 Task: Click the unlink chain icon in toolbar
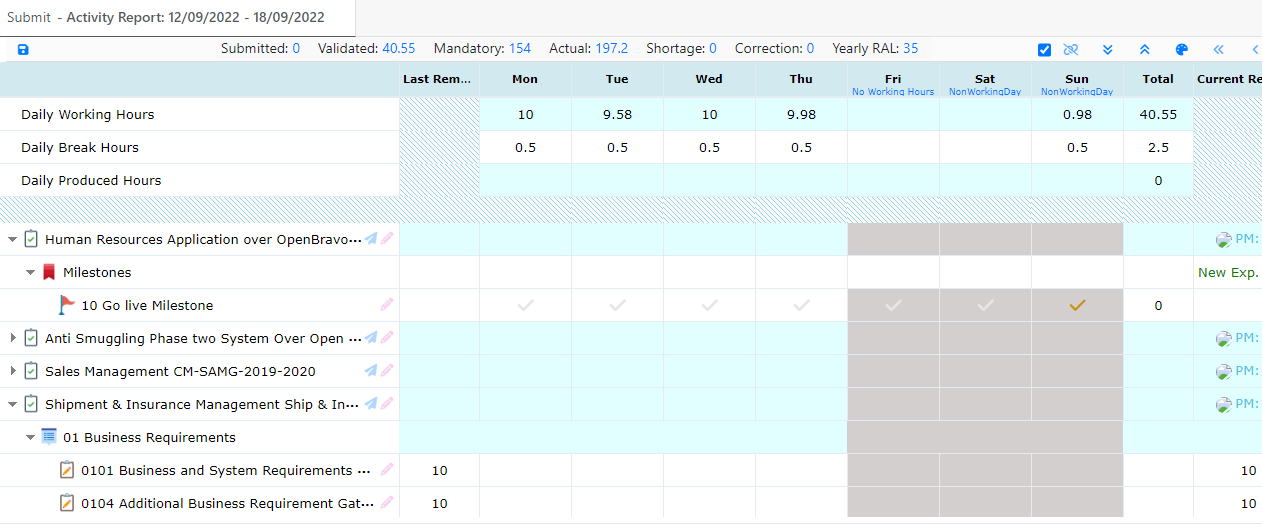1071,50
